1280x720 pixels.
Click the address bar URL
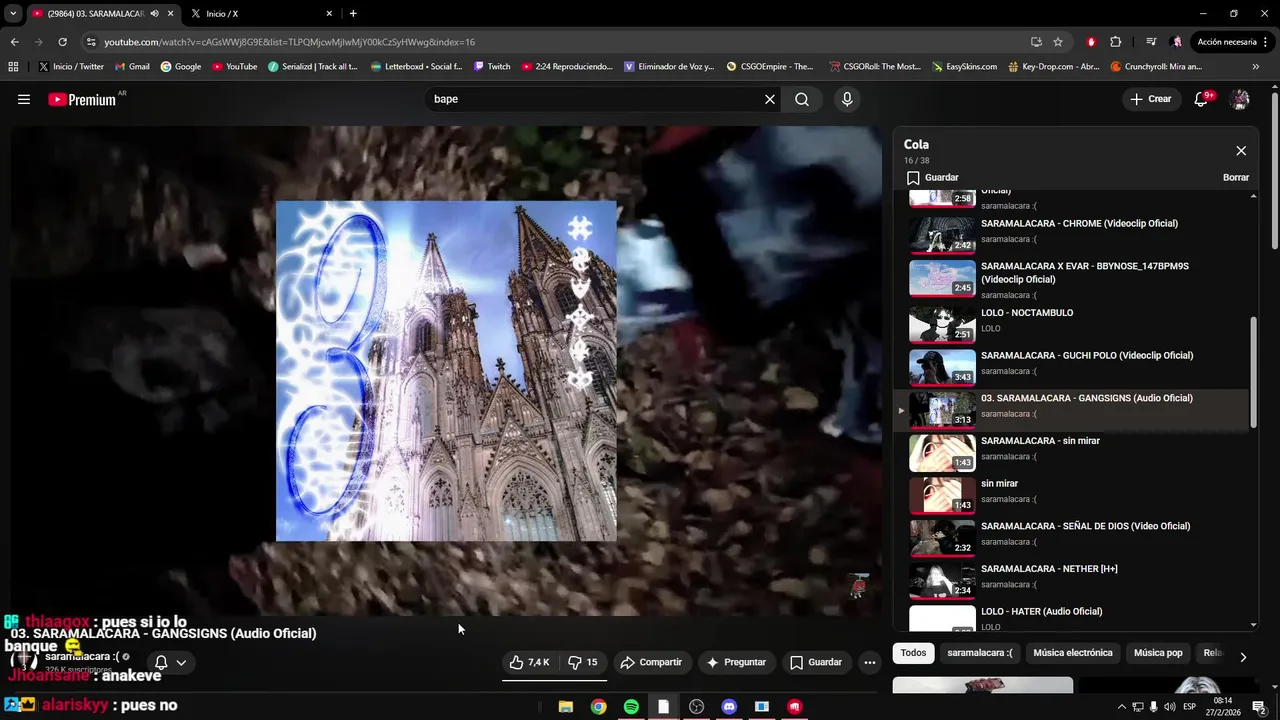click(290, 42)
